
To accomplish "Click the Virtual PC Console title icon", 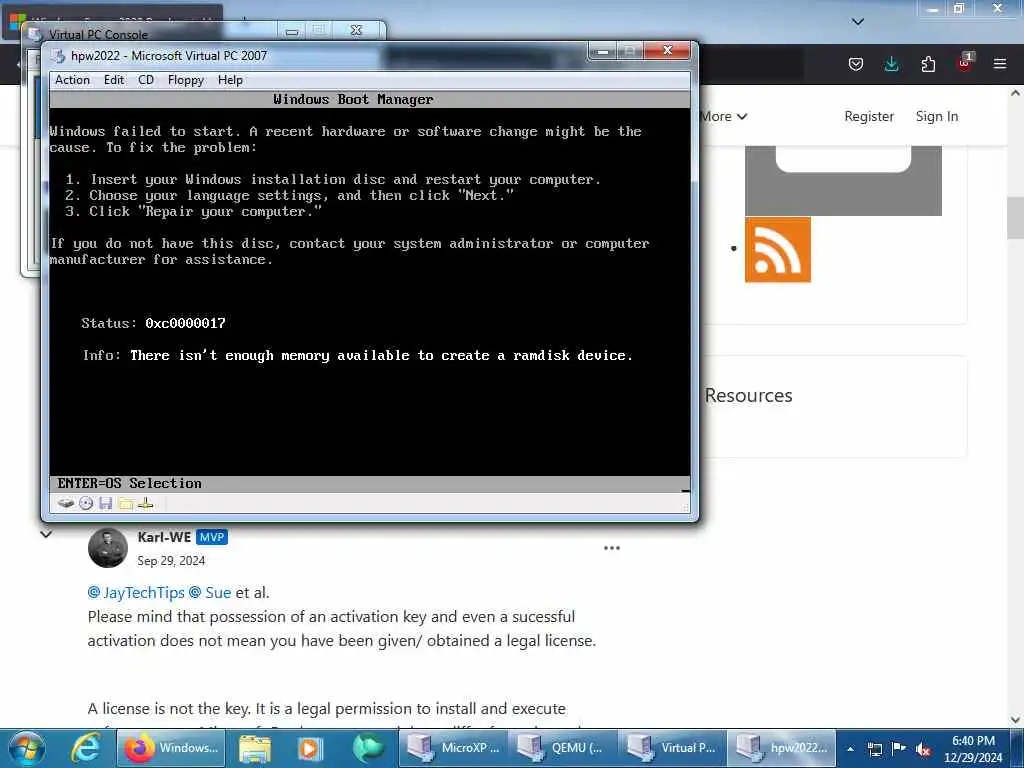I will [x=35, y=34].
